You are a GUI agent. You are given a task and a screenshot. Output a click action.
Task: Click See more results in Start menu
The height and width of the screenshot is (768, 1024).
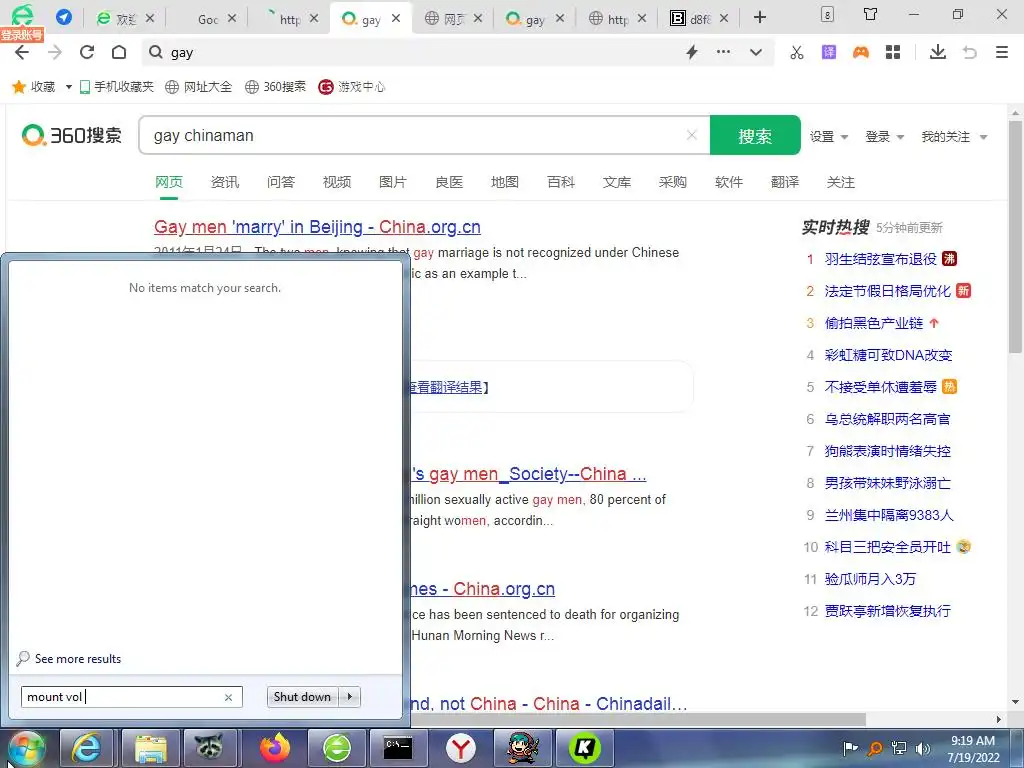coord(78,658)
